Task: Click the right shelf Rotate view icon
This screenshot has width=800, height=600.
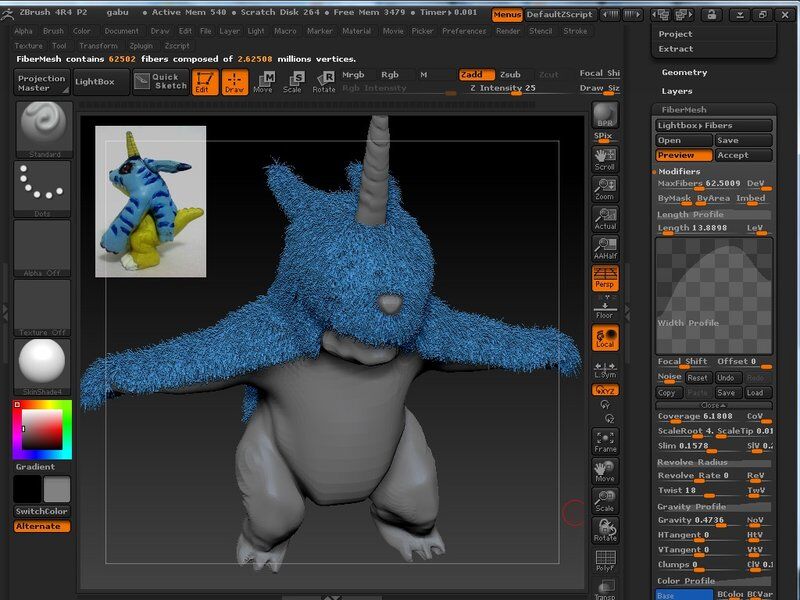Action: click(605, 530)
